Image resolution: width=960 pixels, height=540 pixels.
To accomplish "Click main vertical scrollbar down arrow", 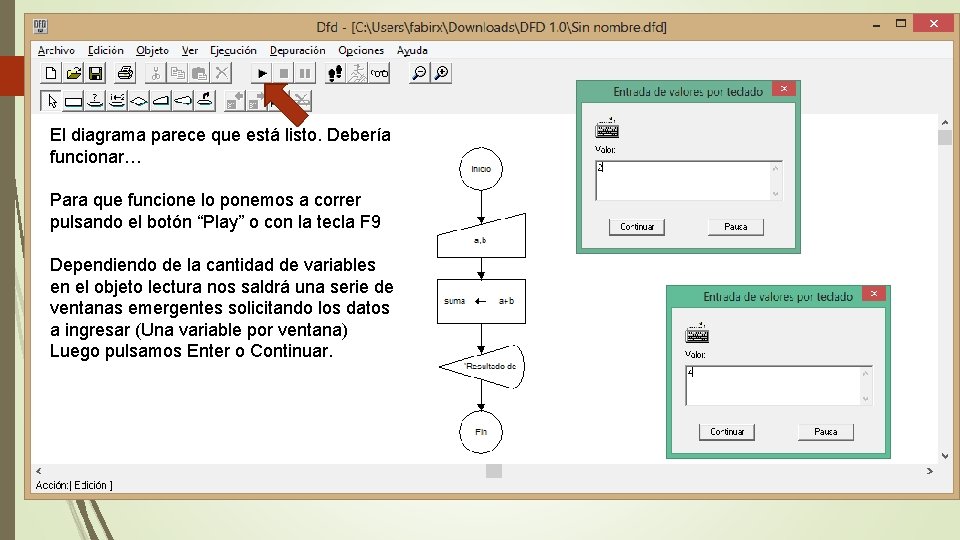I will pyautogui.click(x=945, y=456).
